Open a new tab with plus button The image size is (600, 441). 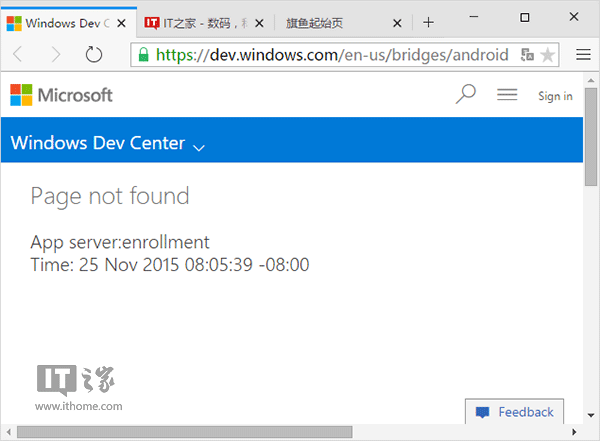[428, 22]
